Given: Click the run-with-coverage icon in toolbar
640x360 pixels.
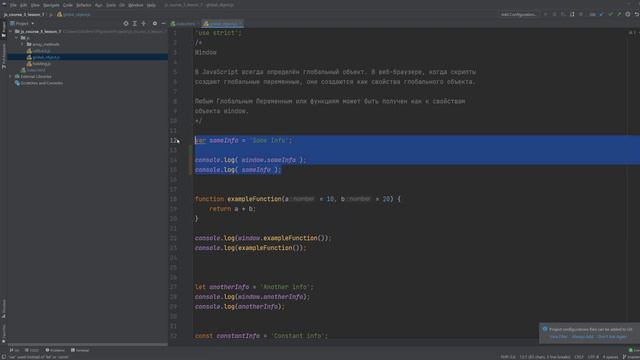Looking at the screenshot, I should point(563,14).
